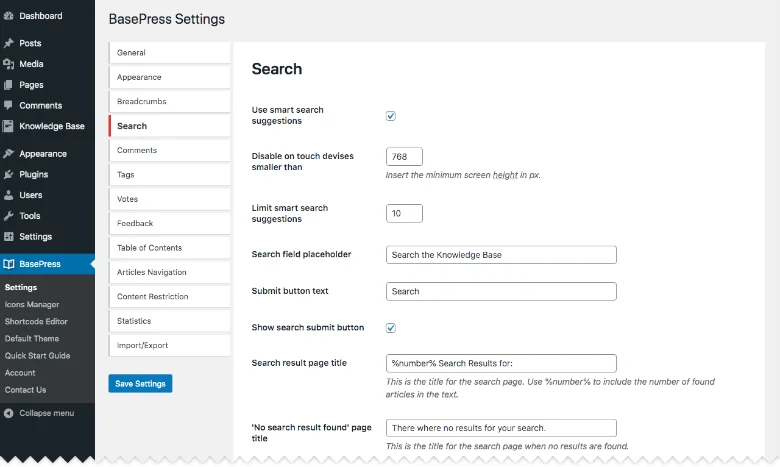Screen dimensions: 780x467
Task: Click the touch device size field 768
Action: click(x=404, y=157)
